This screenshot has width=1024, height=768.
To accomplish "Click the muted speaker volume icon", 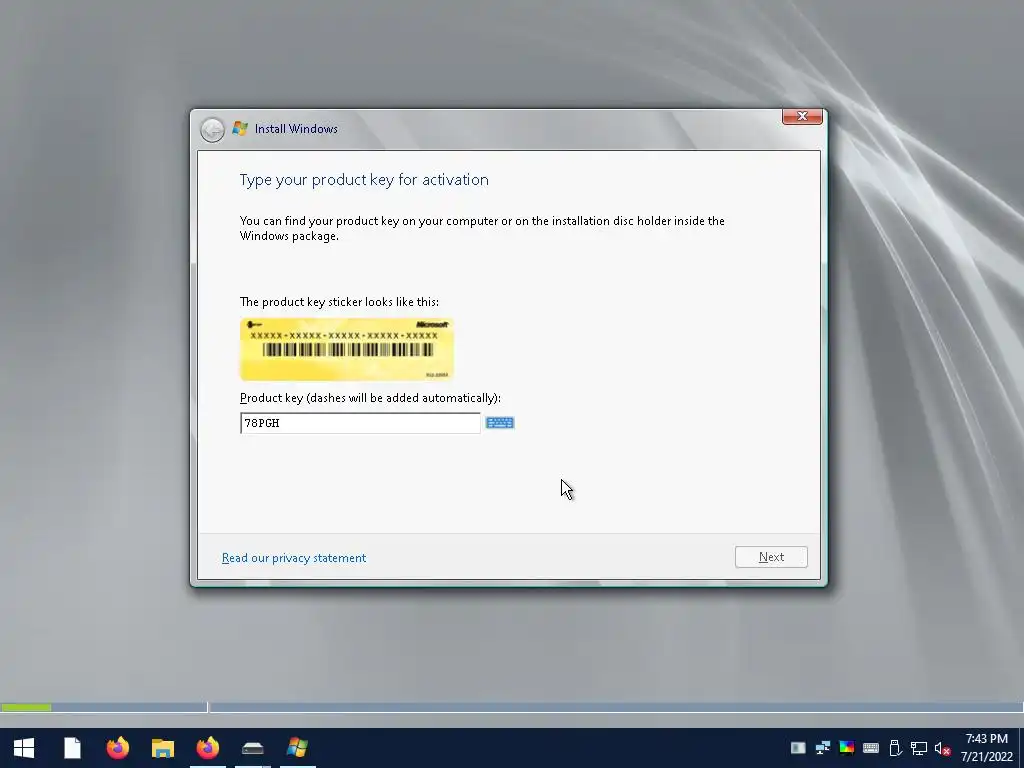I will (x=942, y=748).
